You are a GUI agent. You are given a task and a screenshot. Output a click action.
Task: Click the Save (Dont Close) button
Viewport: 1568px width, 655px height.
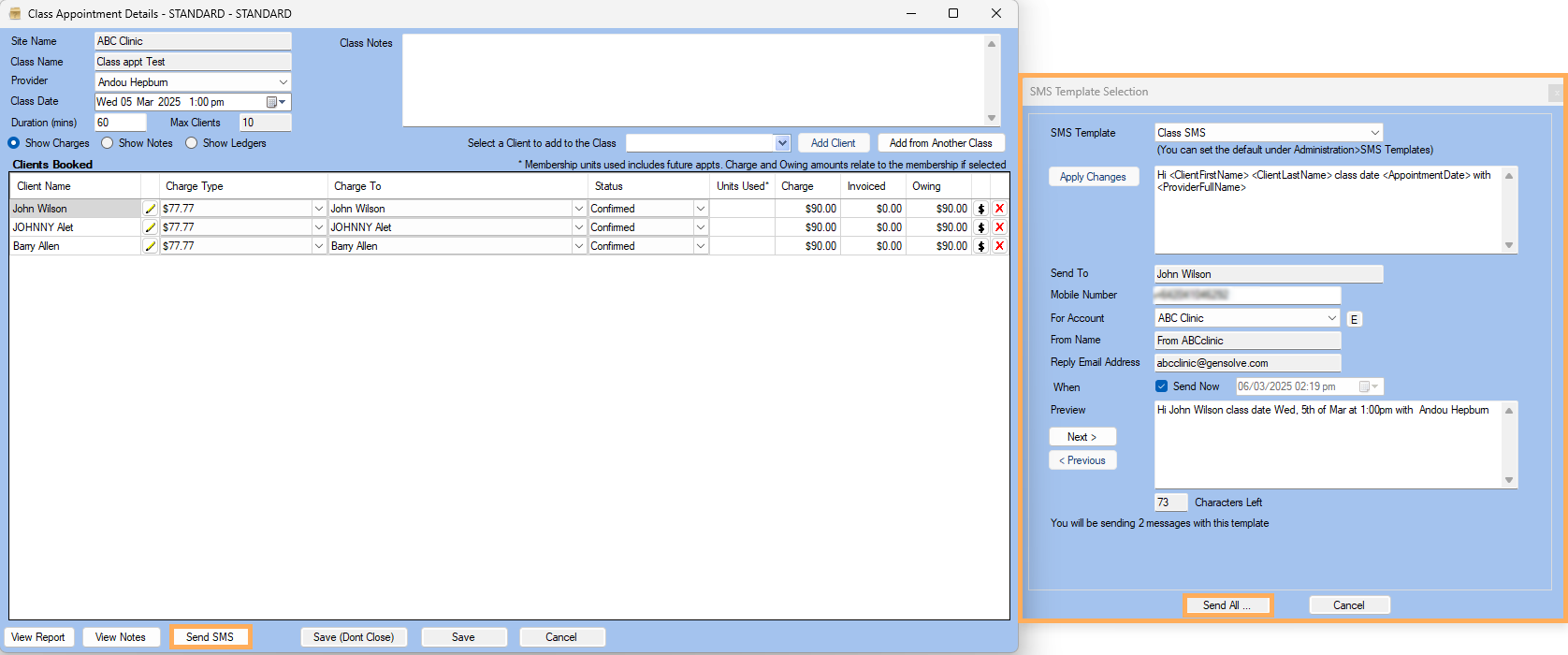coord(354,637)
